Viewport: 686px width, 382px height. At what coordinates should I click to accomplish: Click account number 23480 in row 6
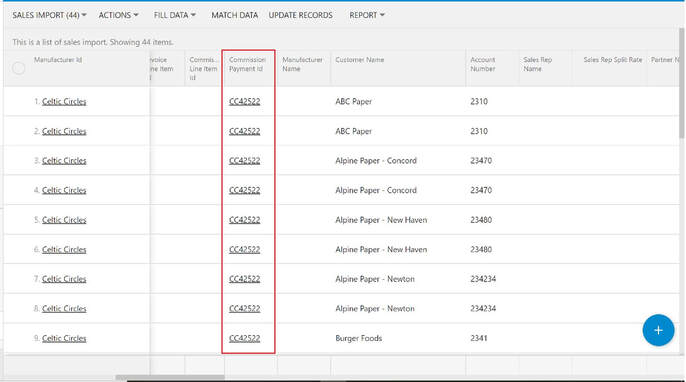click(x=481, y=249)
